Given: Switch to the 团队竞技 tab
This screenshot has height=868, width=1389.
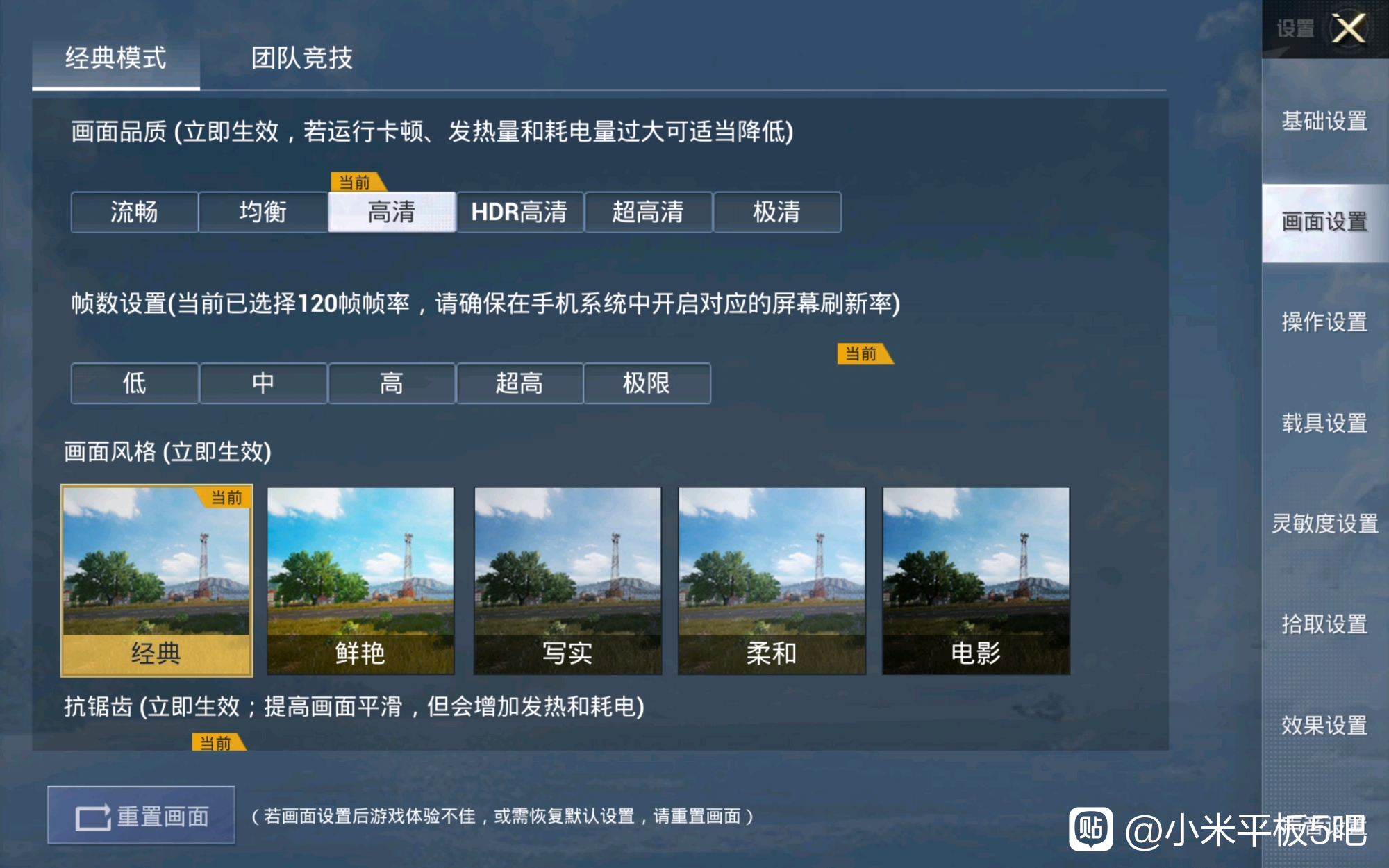Looking at the screenshot, I should 302,58.
